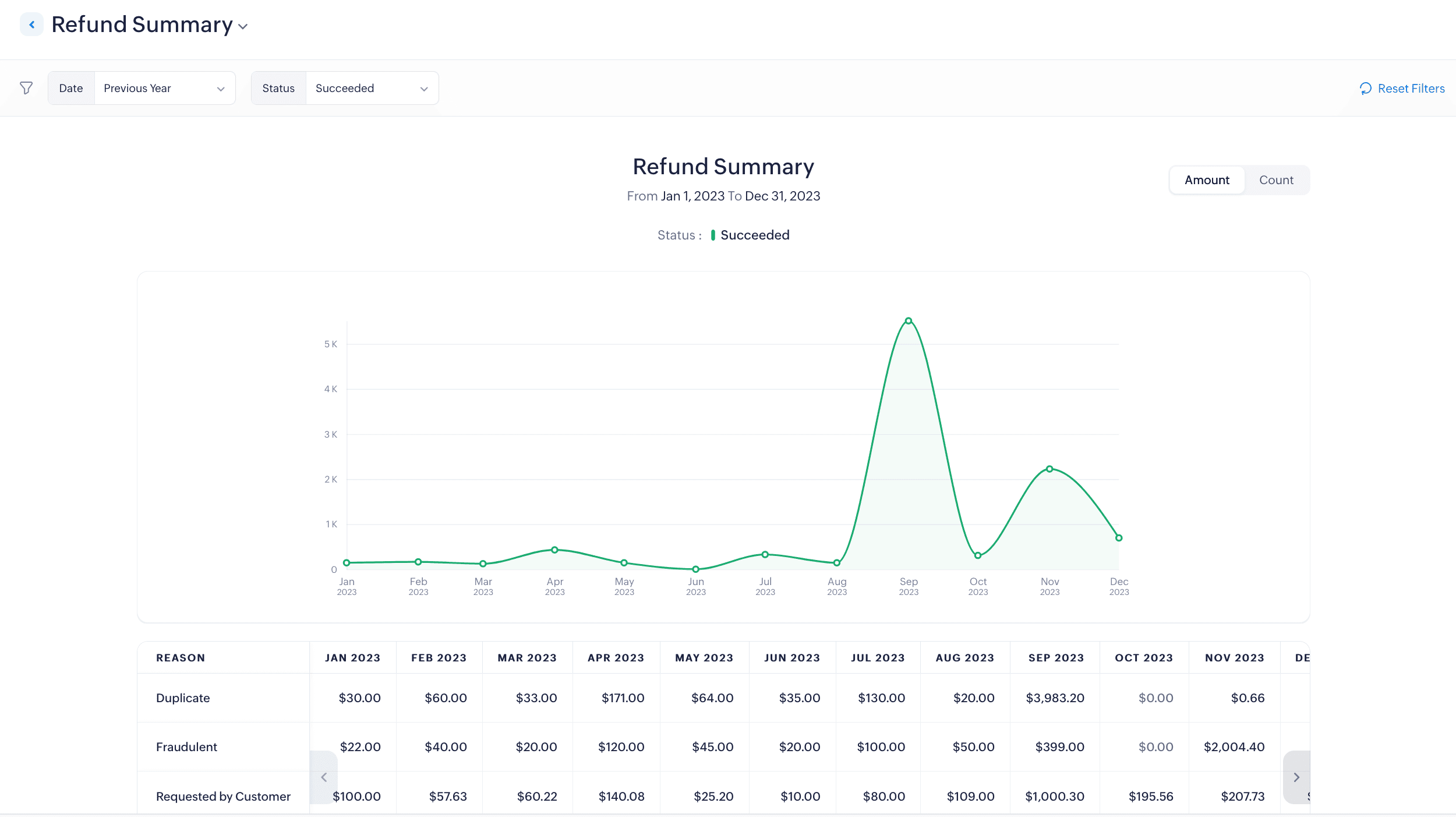Select the Fraudulent reason row
Image resolution: width=1456 pixels, height=817 pixels.
click(x=186, y=747)
